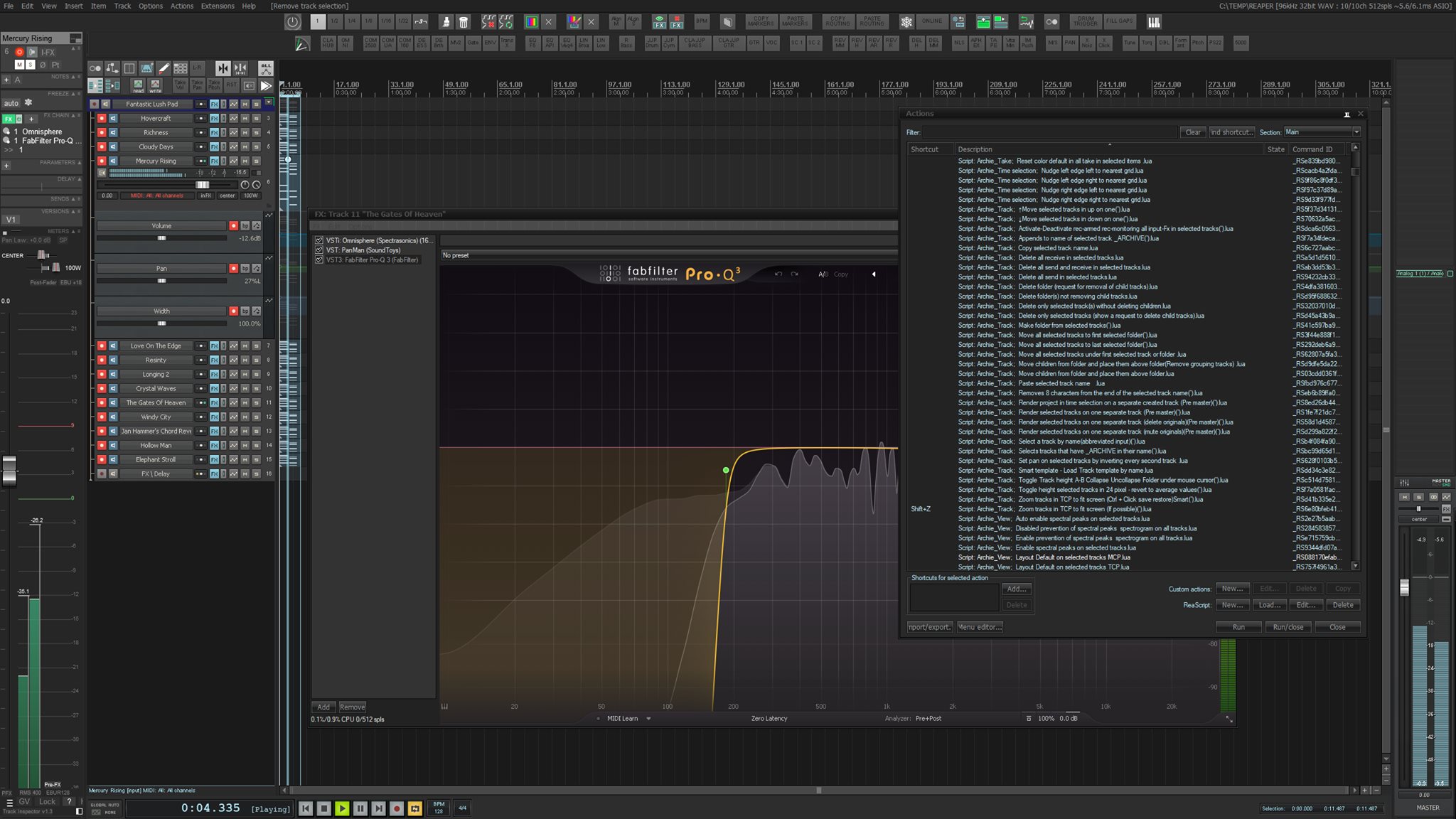Solo the Windy City track
The width and height of the screenshot is (1456, 819).
click(x=257, y=417)
